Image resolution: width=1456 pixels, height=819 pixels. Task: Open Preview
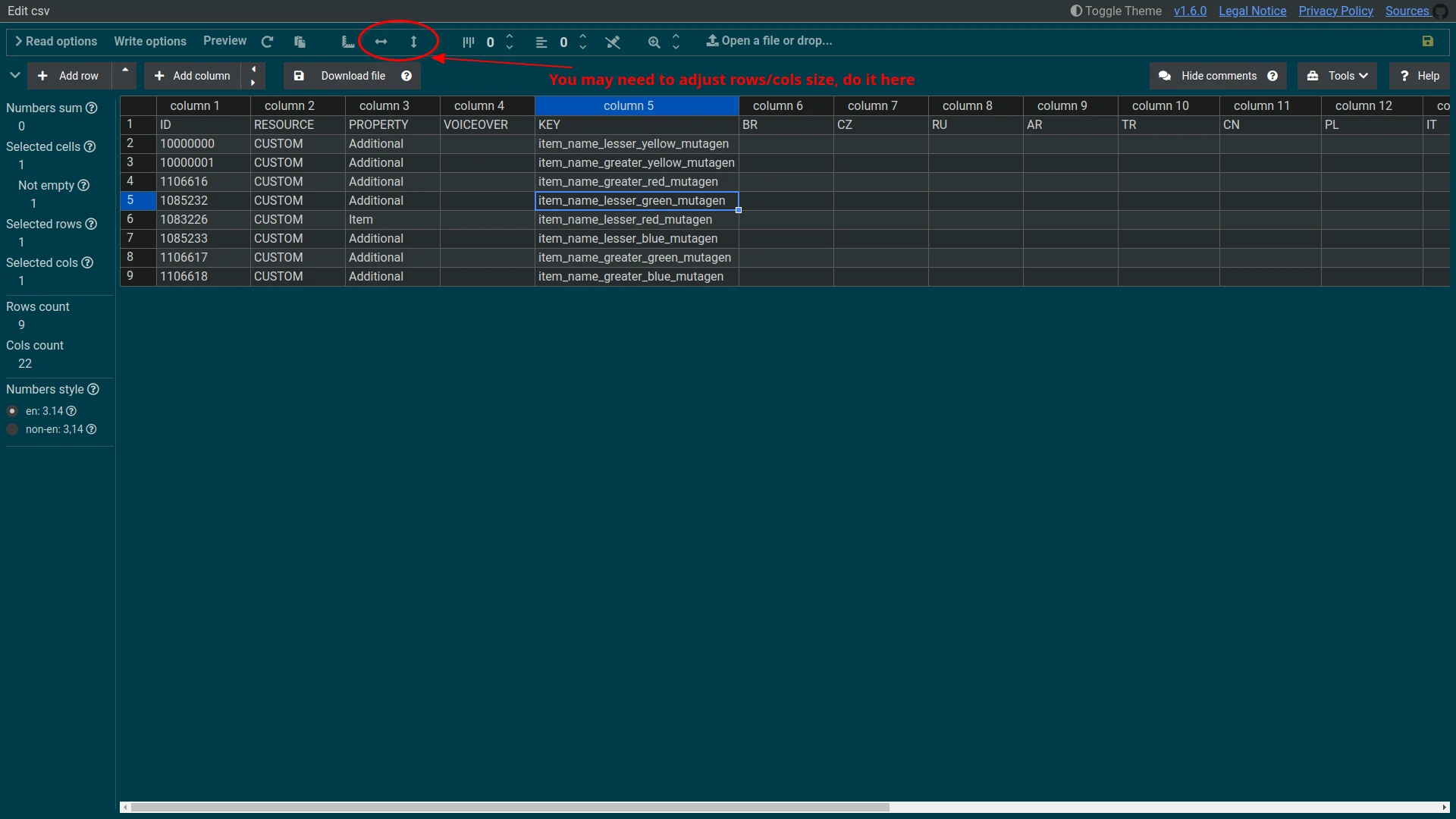point(224,41)
